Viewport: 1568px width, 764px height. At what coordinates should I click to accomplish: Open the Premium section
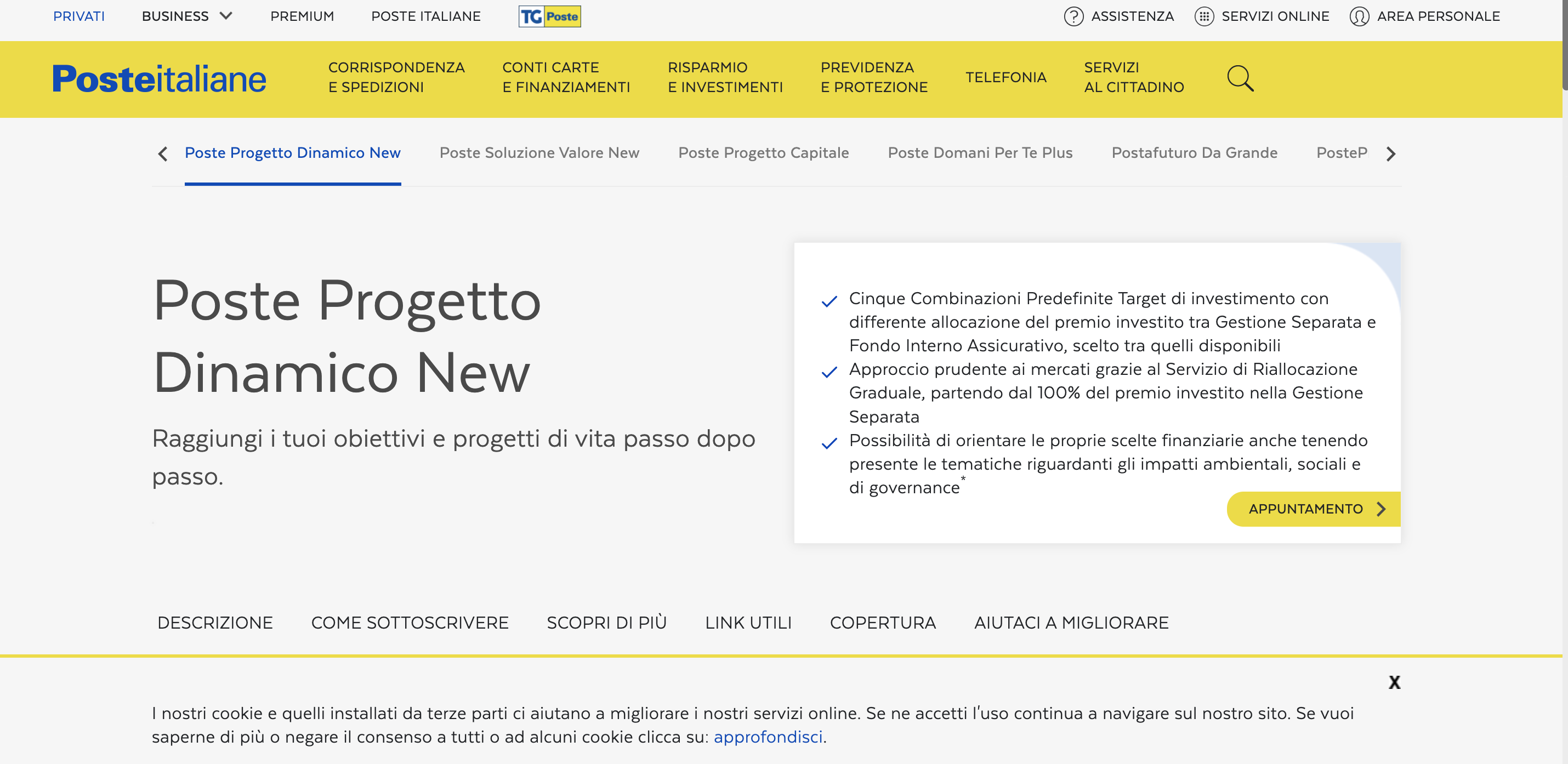[x=302, y=16]
